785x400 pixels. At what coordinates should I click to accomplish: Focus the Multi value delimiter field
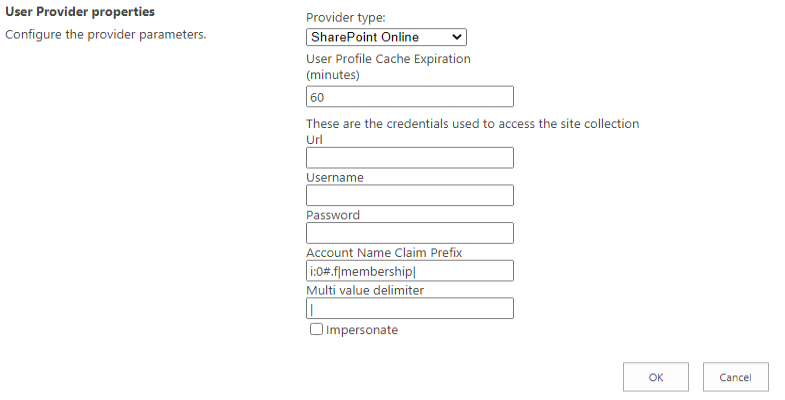tap(409, 308)
